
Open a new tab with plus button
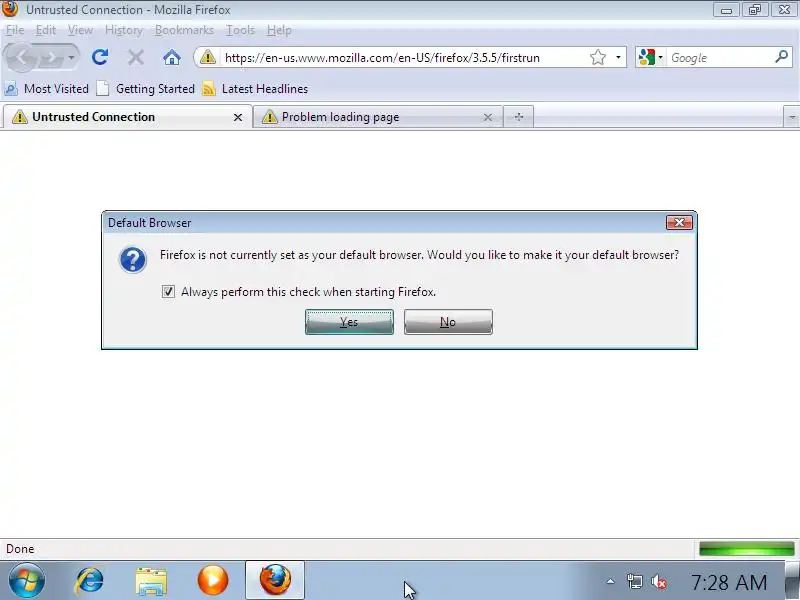(x=519, y=117)
